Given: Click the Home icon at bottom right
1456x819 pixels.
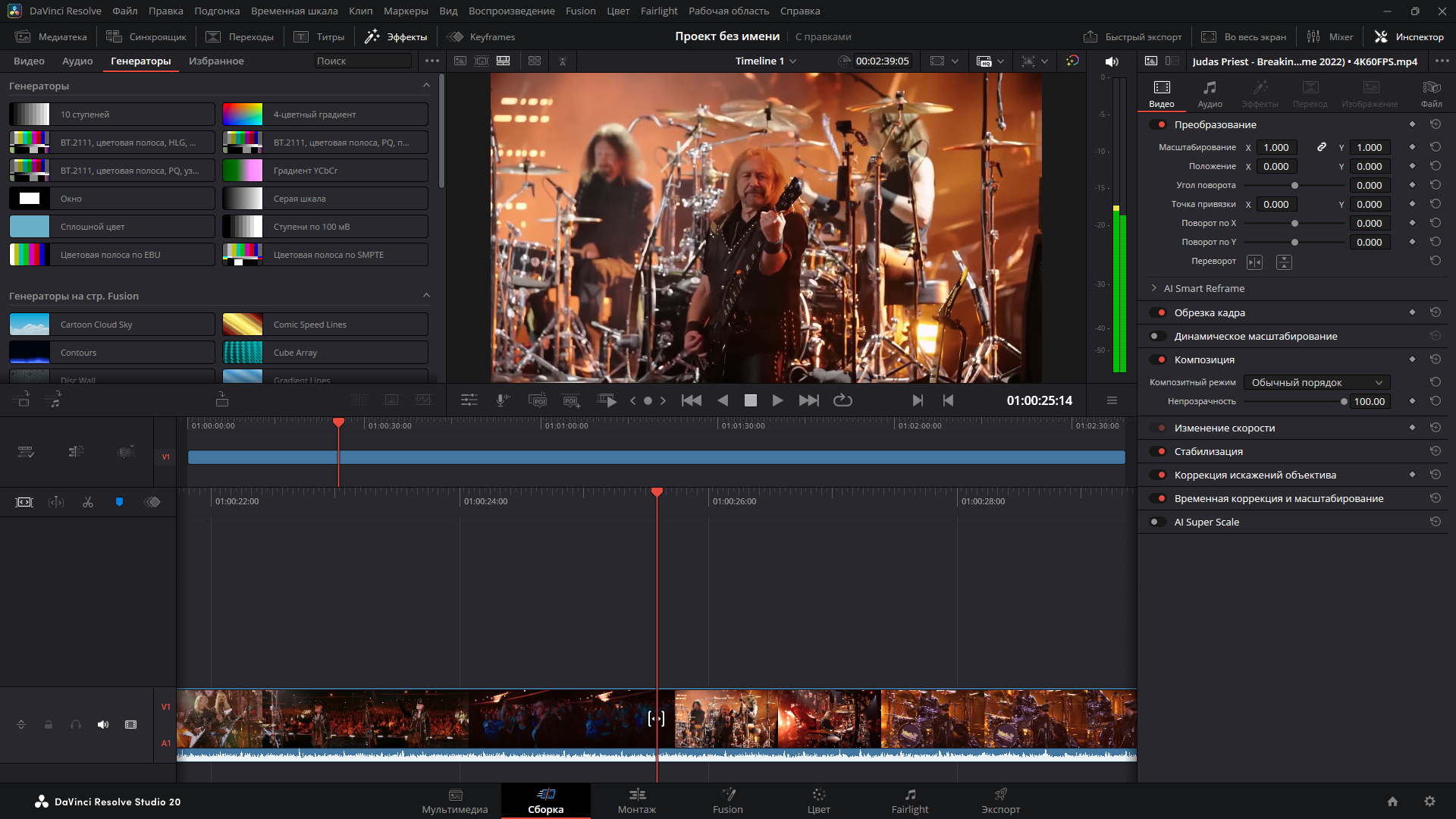Looking at the screenshot, I should point(1392,802).
